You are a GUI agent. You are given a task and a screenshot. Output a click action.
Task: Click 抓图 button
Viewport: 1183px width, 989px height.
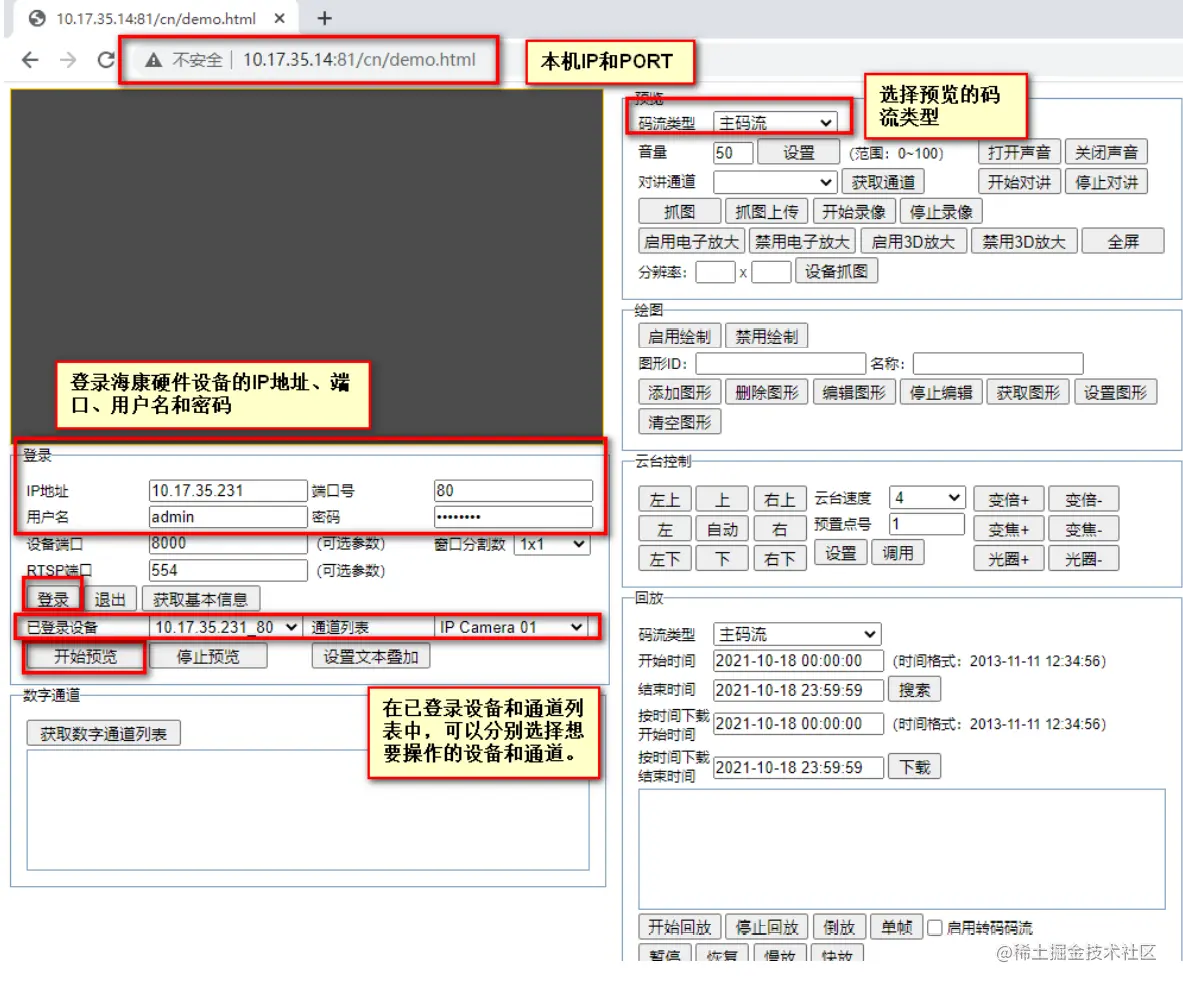point(679,212)
